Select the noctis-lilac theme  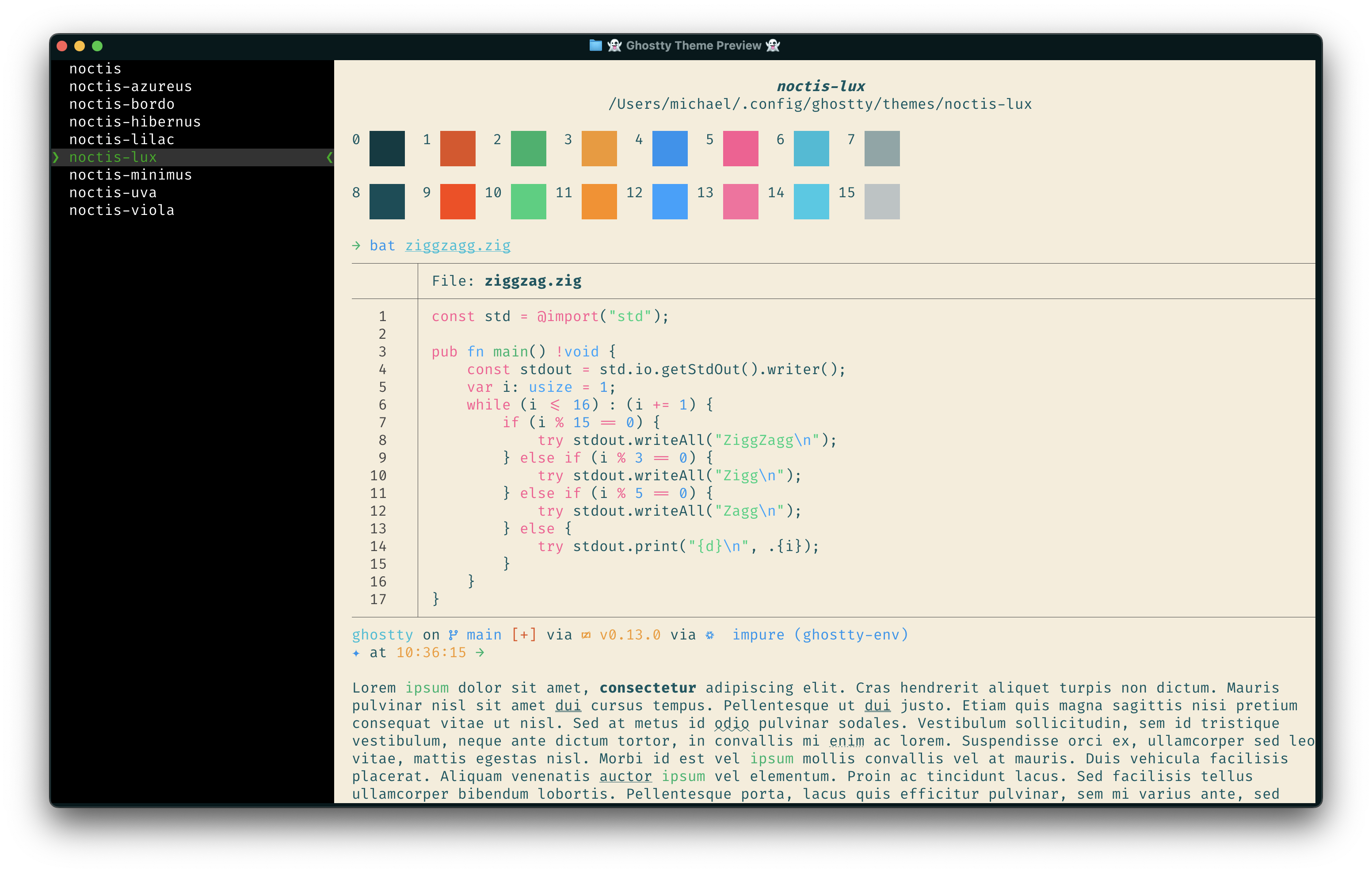pyautogui.click(x=122, y=139)
